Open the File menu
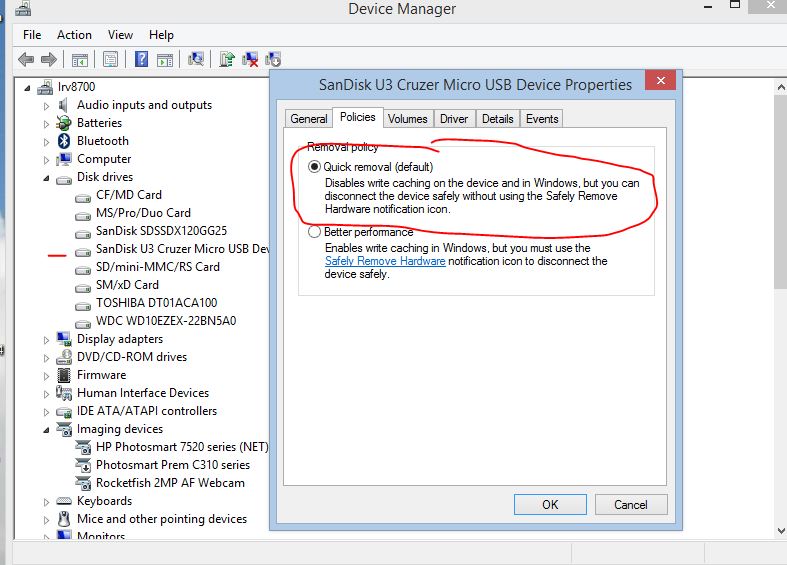787x565 pixels. point(32,35)
